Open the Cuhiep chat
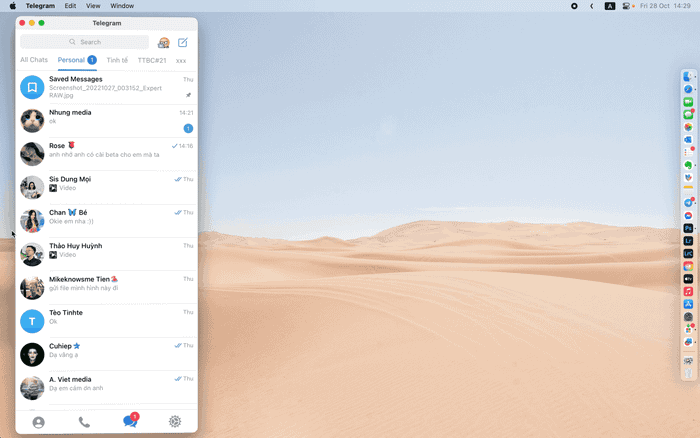The height and width of the screenshot is (438, 700). [x=107, y=354]
